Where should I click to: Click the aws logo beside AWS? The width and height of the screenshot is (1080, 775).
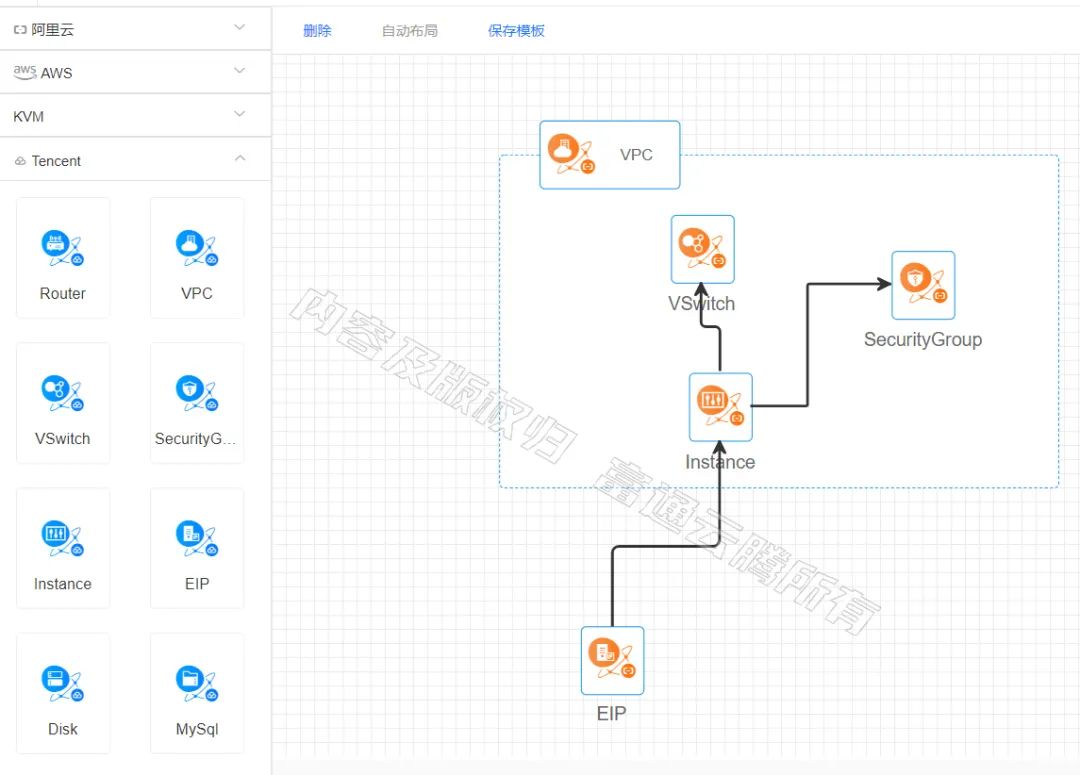[x=25, y=72]
